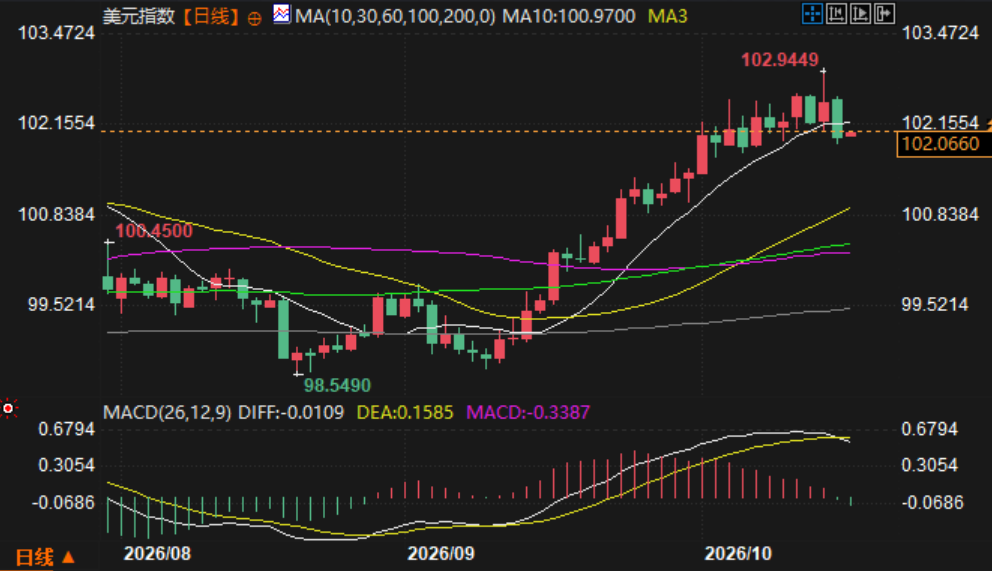
Task: Click the left axis value 102.1554
Action: click(56, 122)
